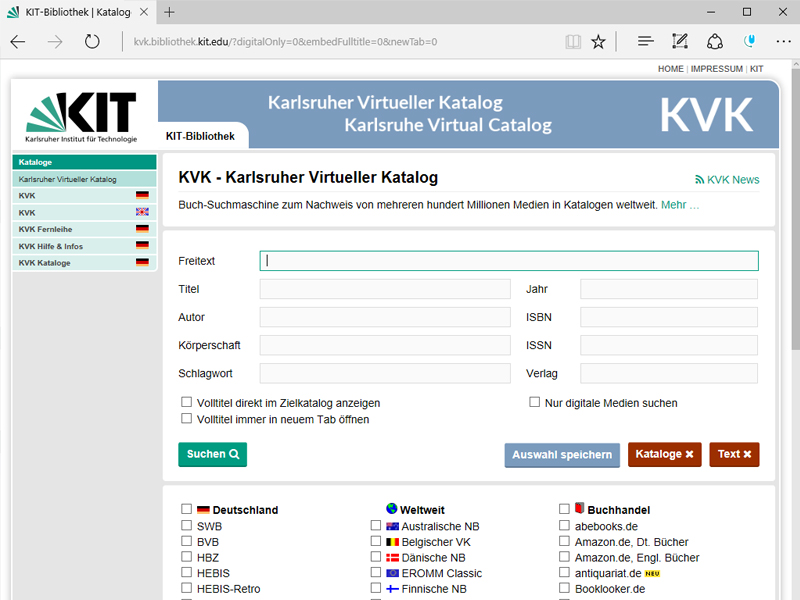The image size is (800, 600).
Task: Click the Deutschland flag icon
Action: pos(203,509)
